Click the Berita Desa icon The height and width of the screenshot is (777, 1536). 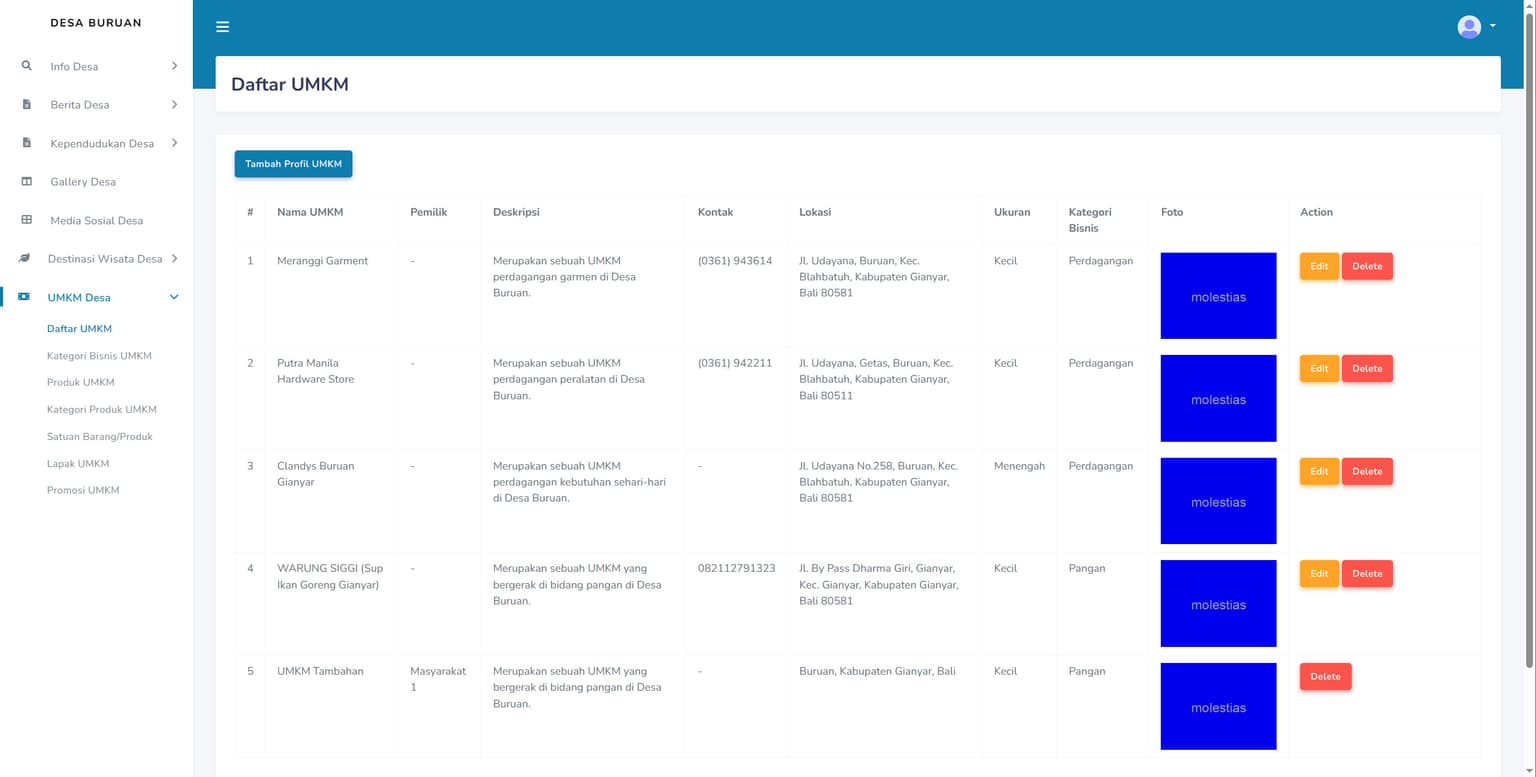click(x=26, y=104)
